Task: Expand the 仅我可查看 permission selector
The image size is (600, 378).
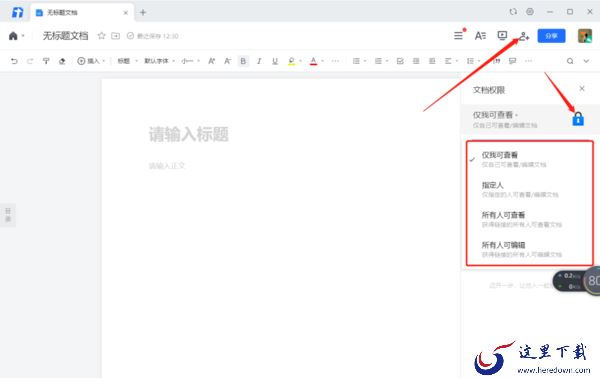Action: (496, 115)
